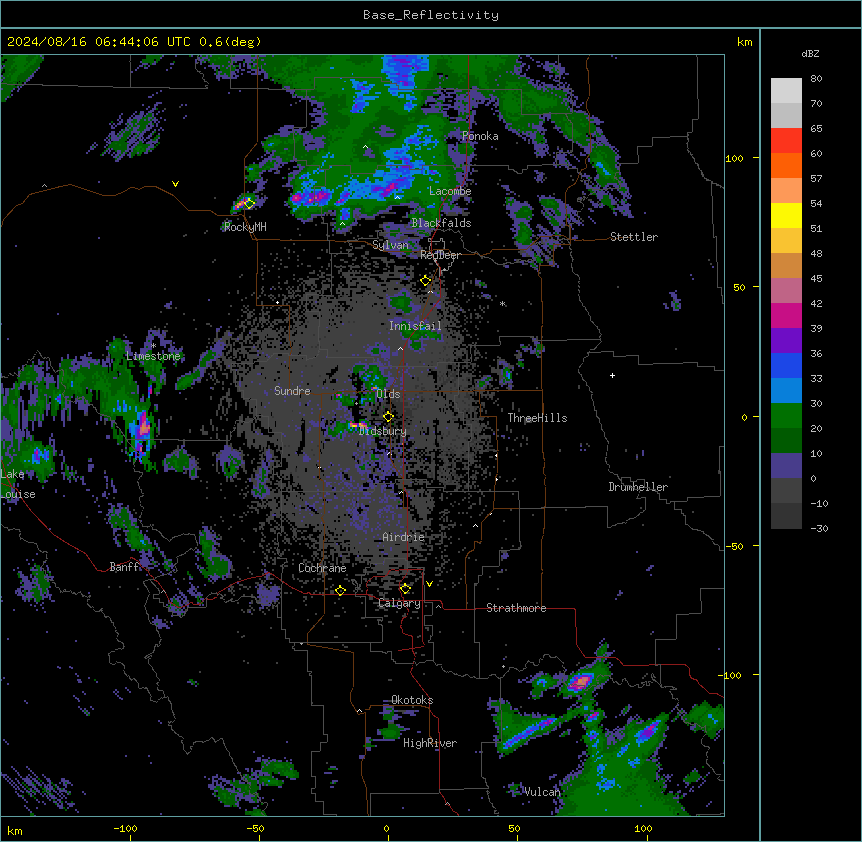Pick the blue 33-36 dBZ legend swatch
The image size is (862, 842).
coord(786,365)
